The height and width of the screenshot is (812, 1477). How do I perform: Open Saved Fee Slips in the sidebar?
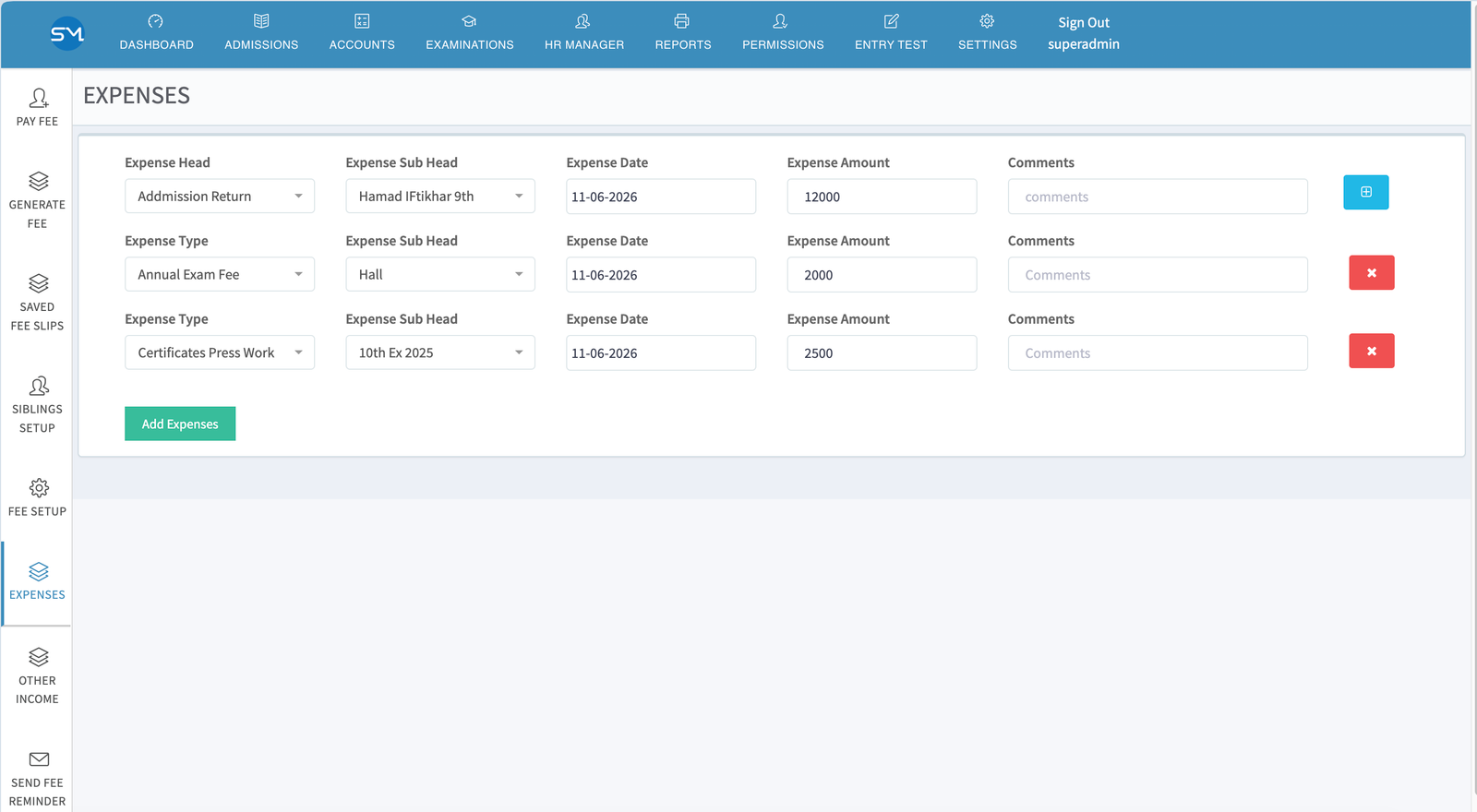coord(37,303)
